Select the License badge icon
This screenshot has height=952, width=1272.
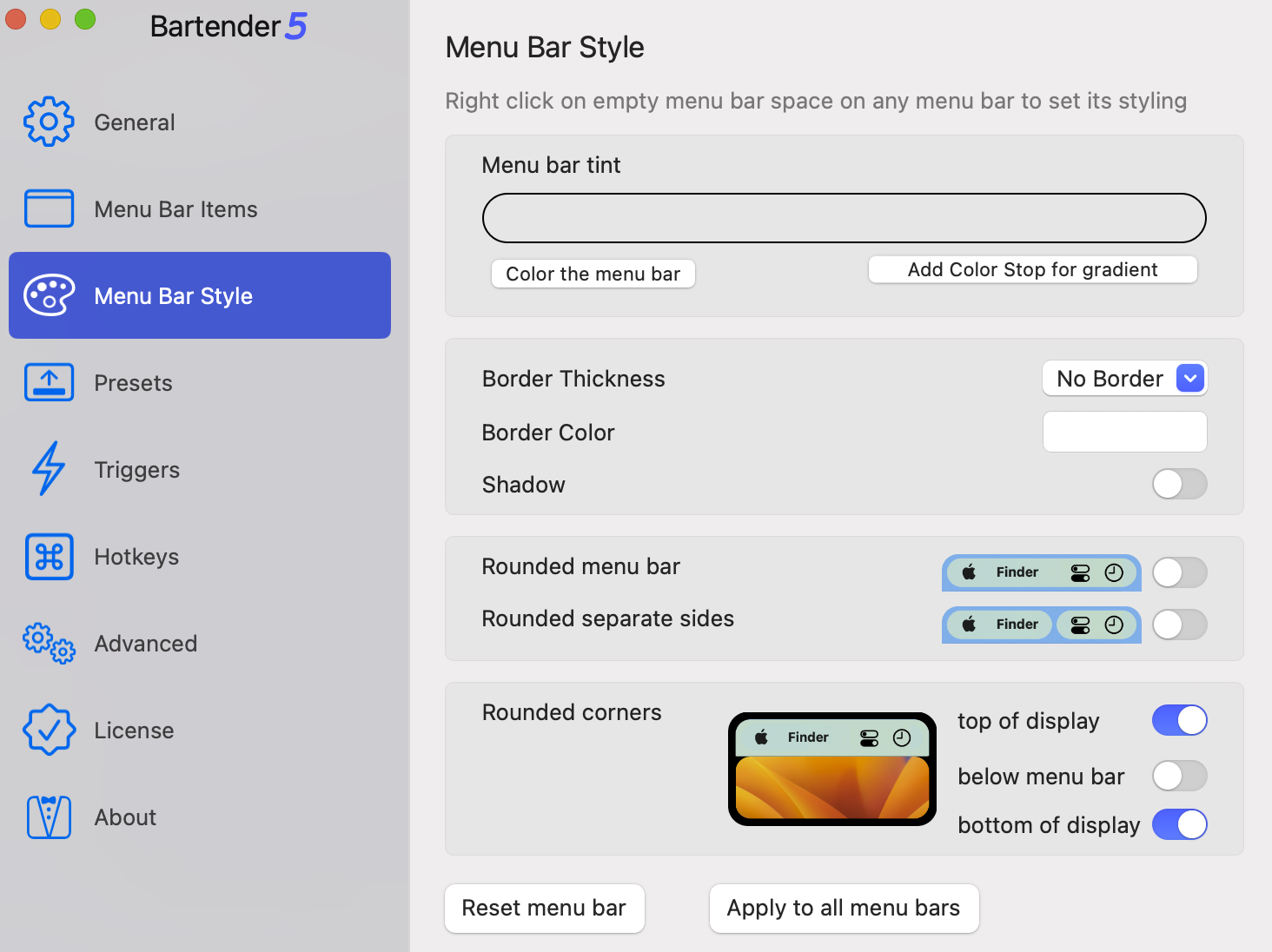(x=49, y=730)
